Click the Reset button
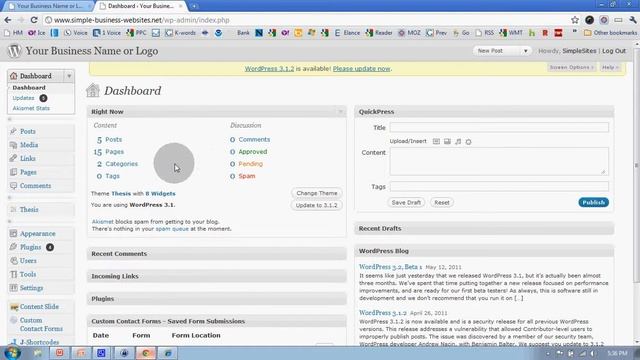This screenshot has width=640, height=360. tap(442, 202)
